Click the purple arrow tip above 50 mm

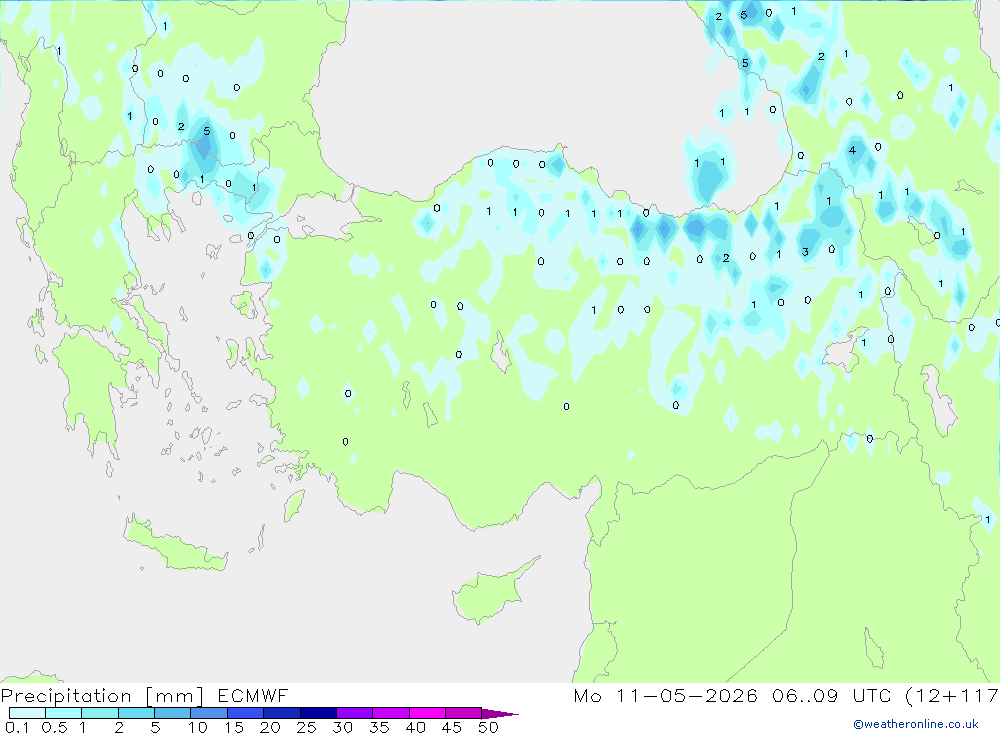click(x=500, y=713)
